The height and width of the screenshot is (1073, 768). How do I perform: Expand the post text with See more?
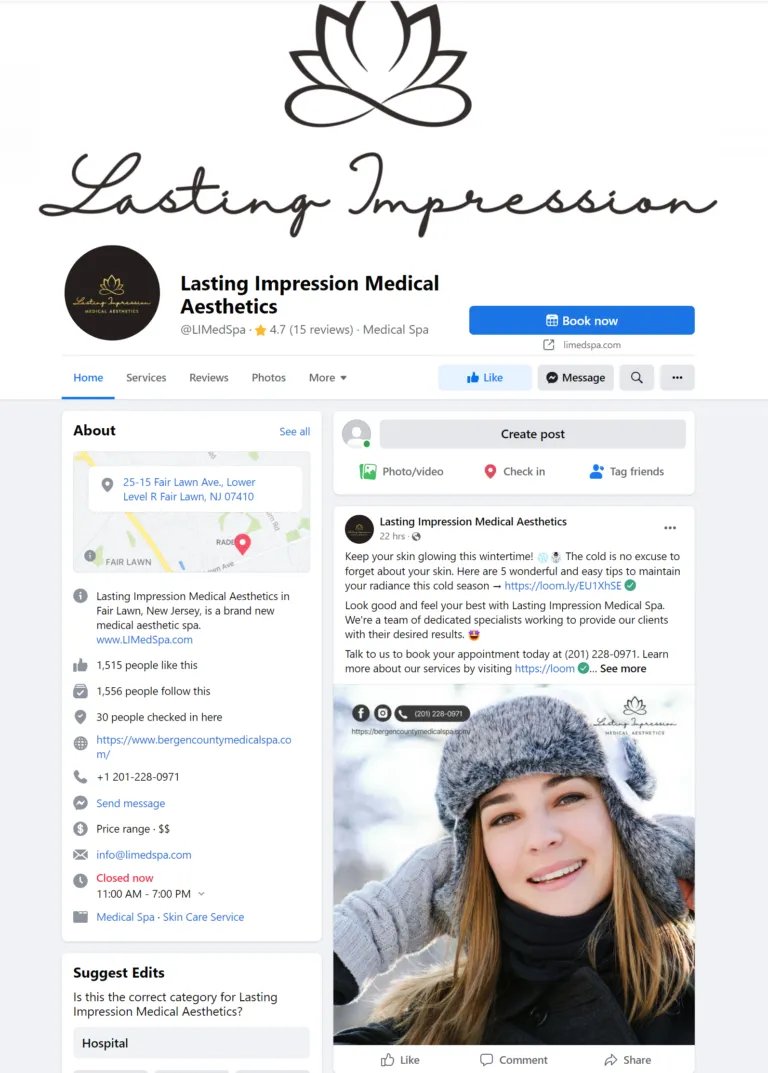tap(623, 669)
